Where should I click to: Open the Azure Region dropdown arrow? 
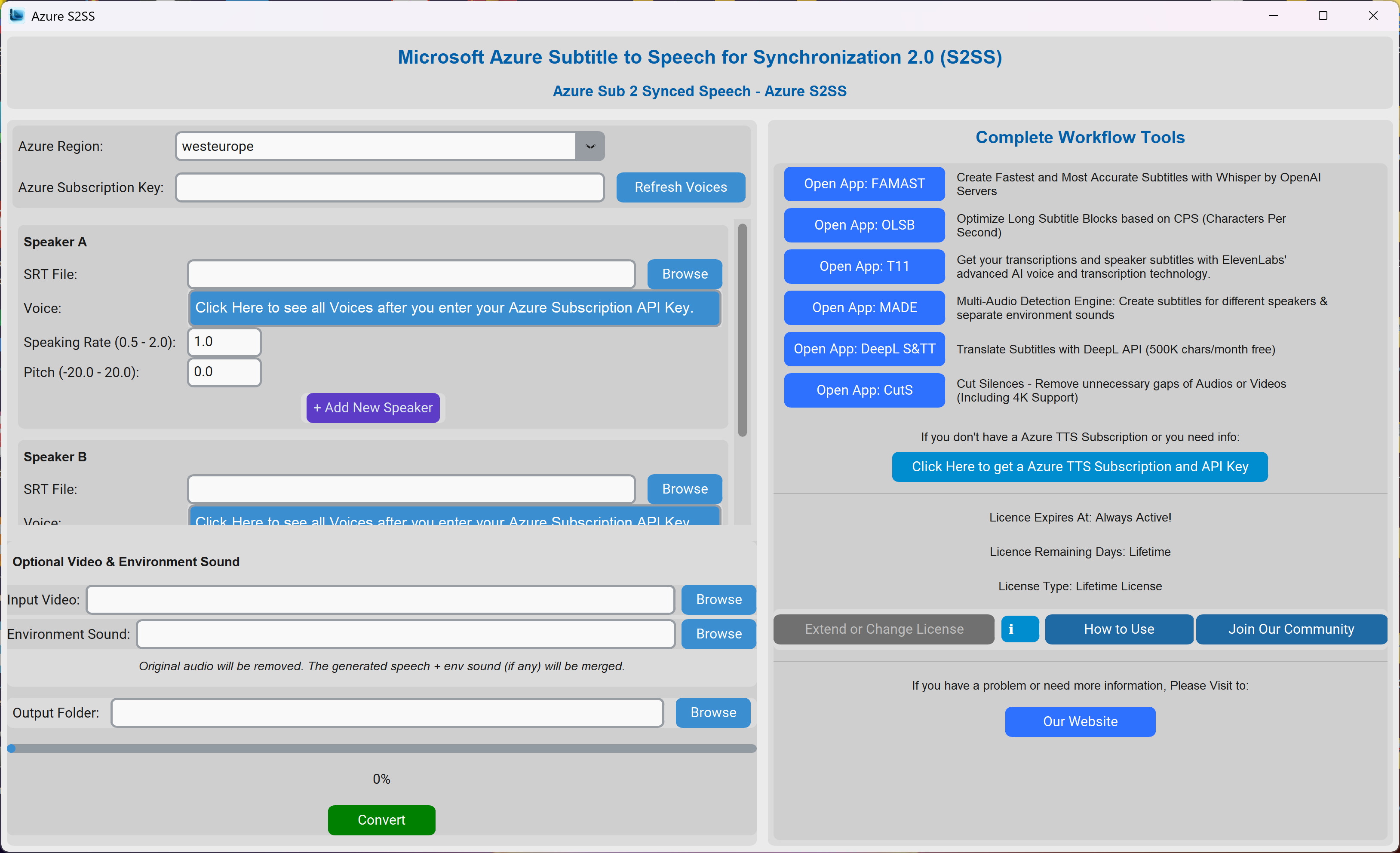point(590,147)
